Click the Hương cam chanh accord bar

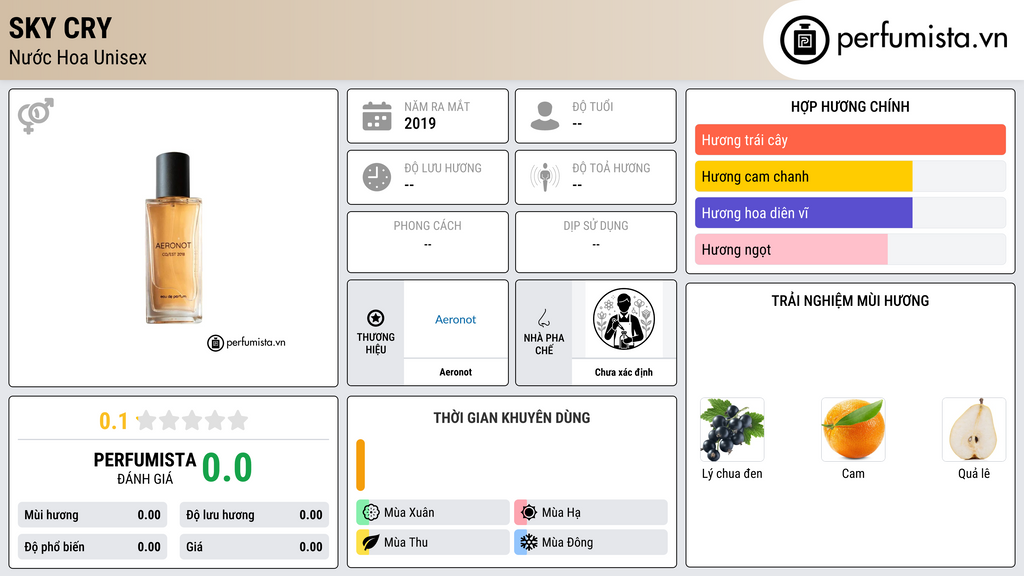click(x=850, y=176)
